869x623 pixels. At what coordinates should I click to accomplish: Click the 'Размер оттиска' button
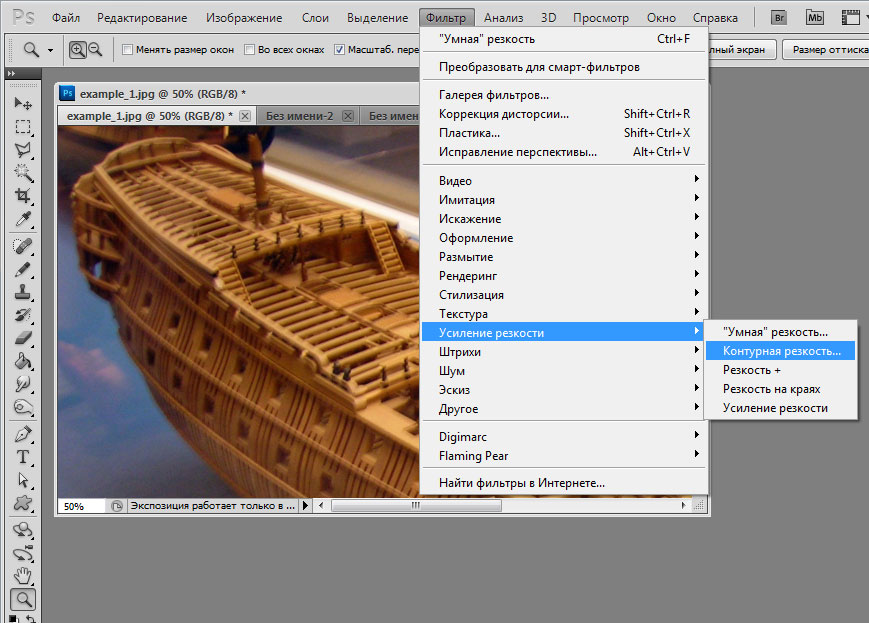tap(826, 49)
